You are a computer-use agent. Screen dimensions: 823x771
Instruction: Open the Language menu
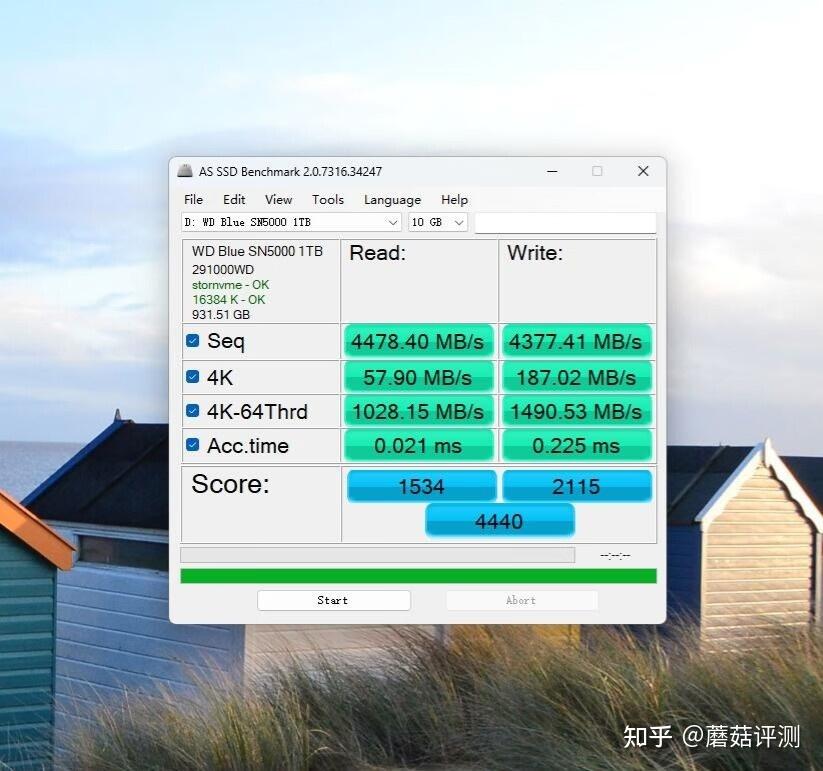pyautogui.click(x=391, y=199)
